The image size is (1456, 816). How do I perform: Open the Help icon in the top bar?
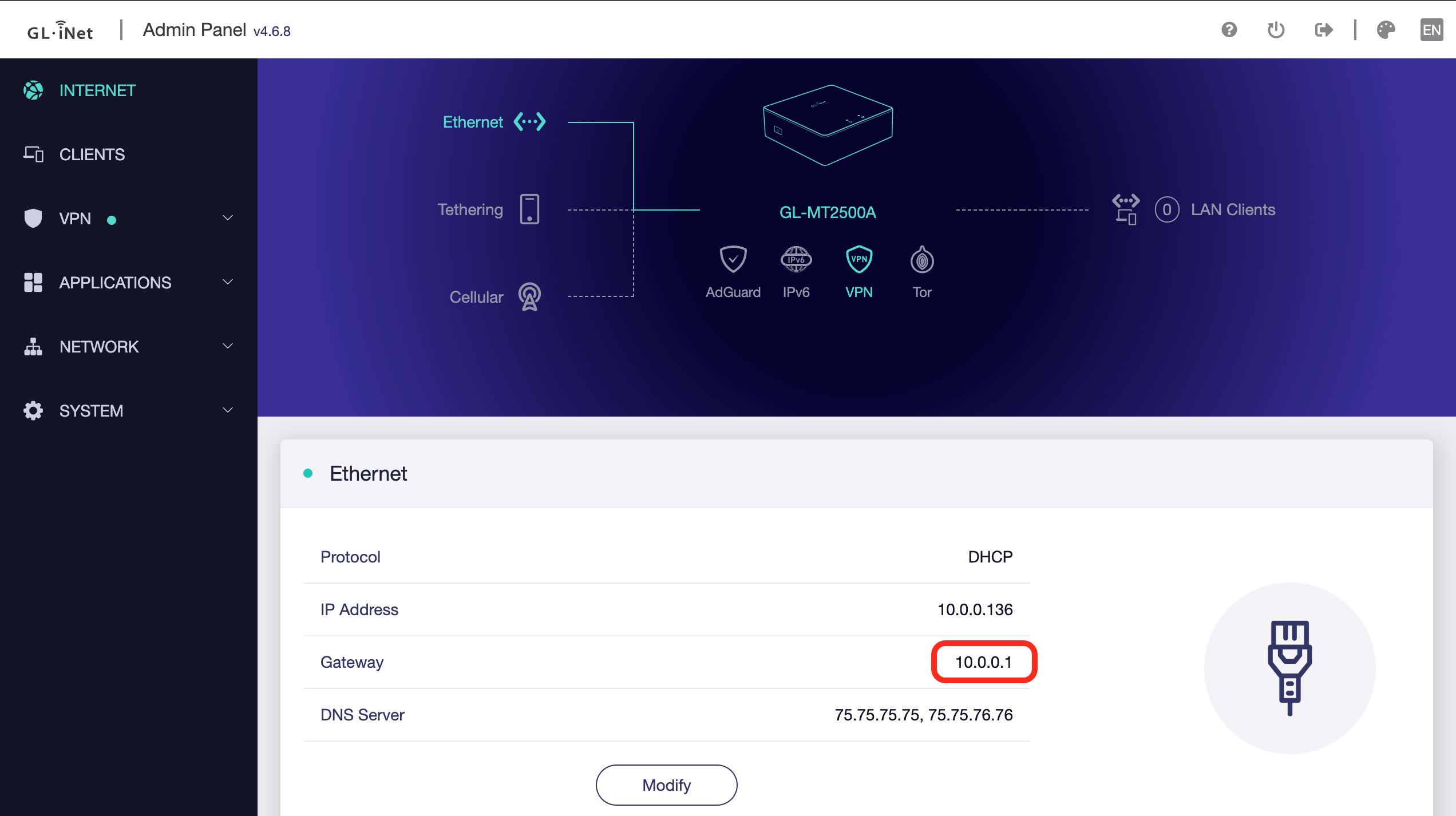pyautogui.click(x=1228, y=30)
